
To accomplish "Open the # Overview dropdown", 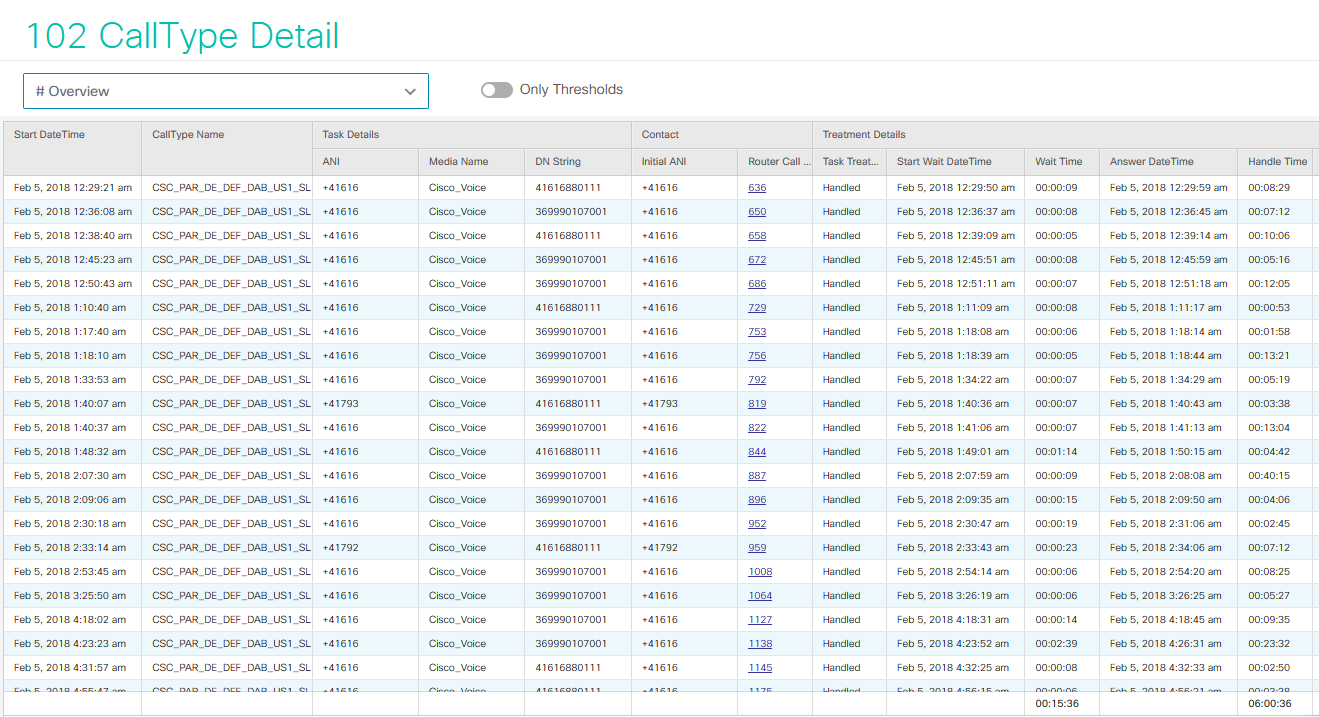I will coord(226,91).
